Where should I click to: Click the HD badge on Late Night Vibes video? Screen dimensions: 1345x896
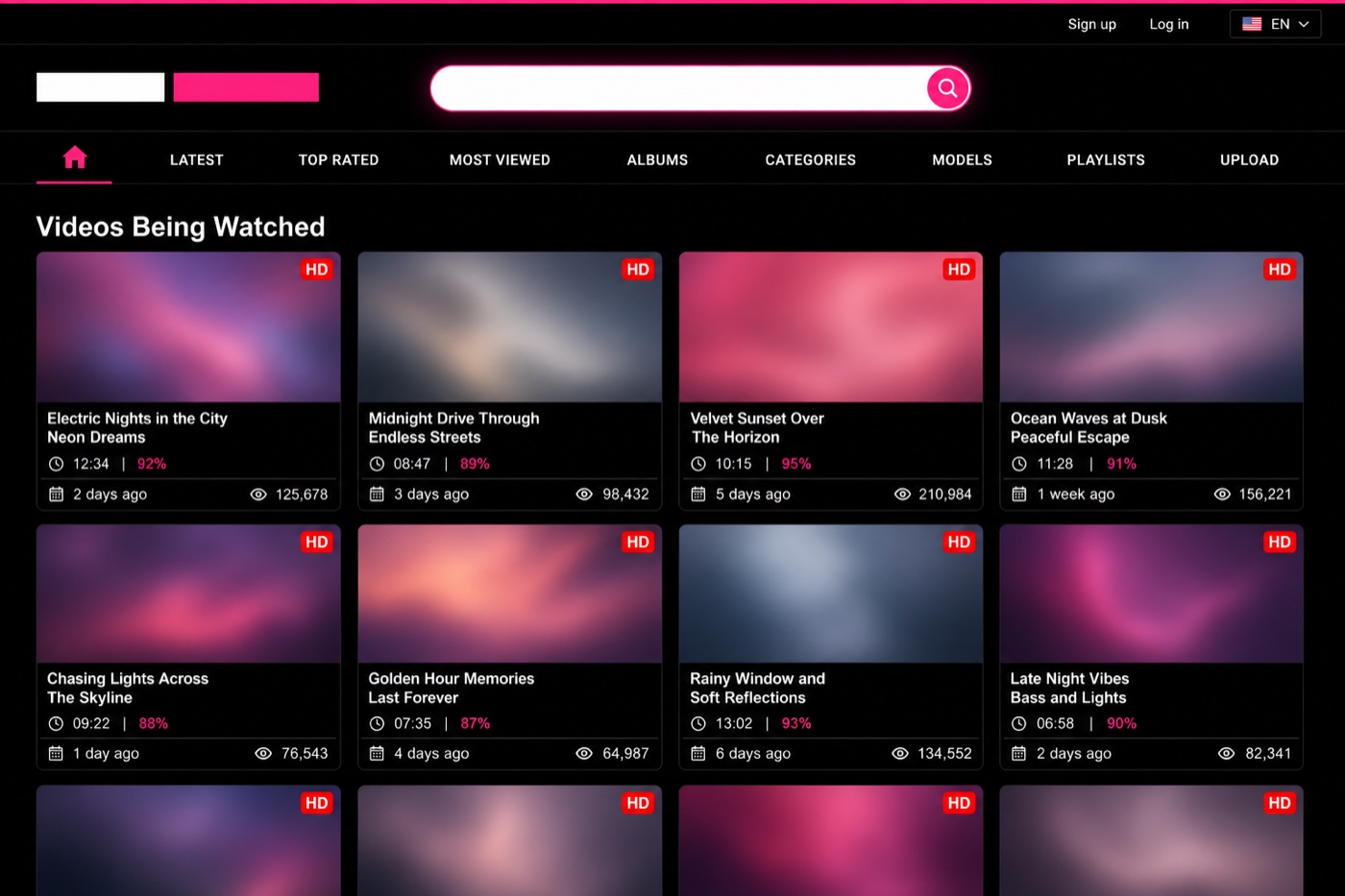[x=1280, y=543]
